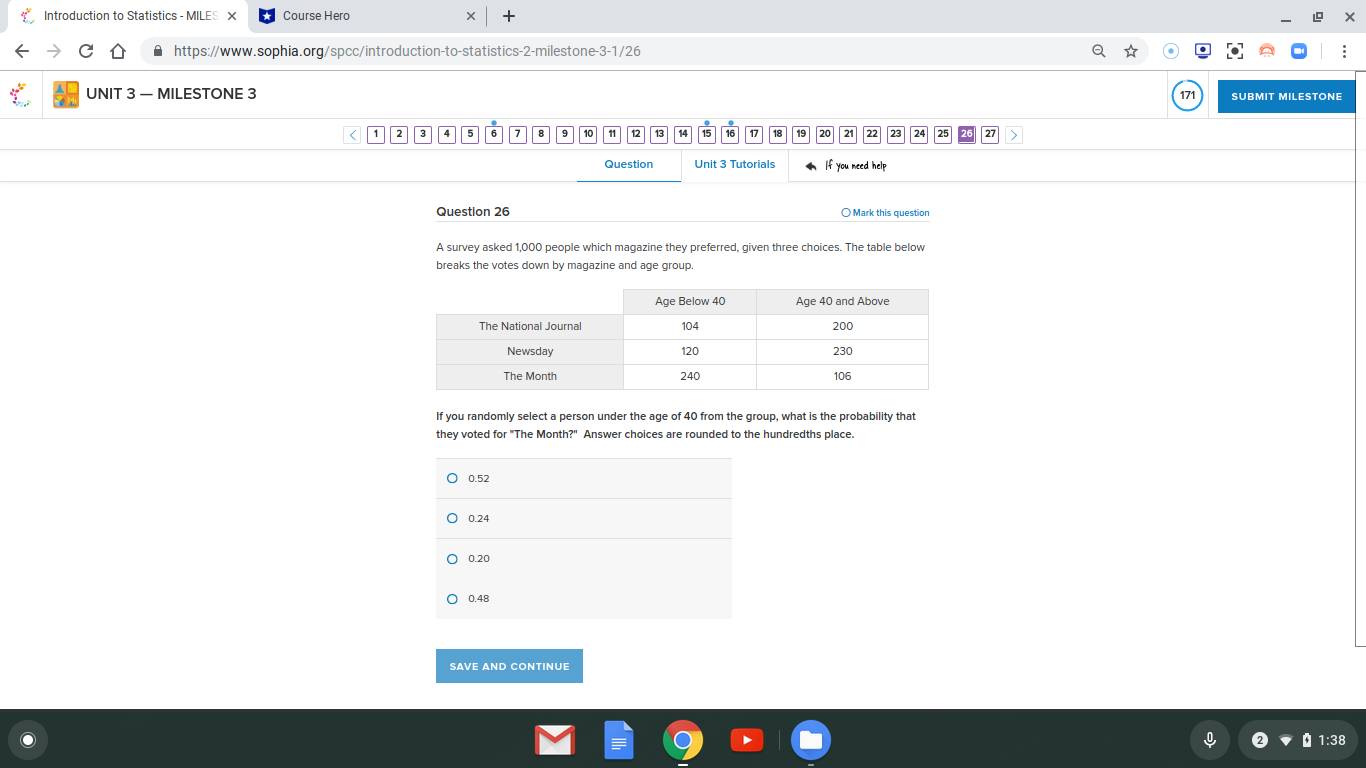
Task: Jump to question 27
Action: 990,134
